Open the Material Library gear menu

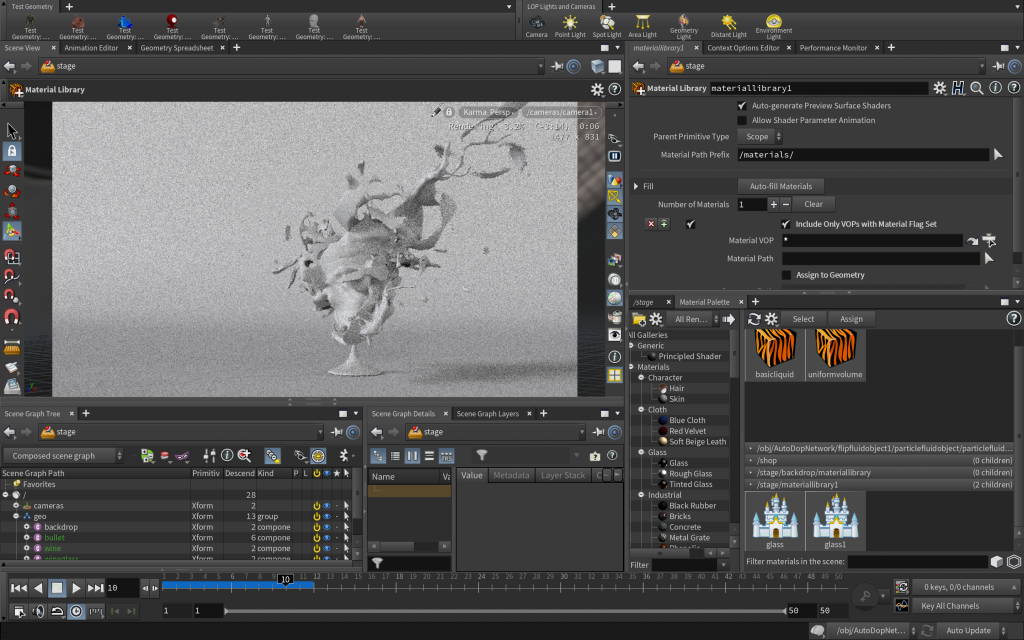(x=939, y=88)
